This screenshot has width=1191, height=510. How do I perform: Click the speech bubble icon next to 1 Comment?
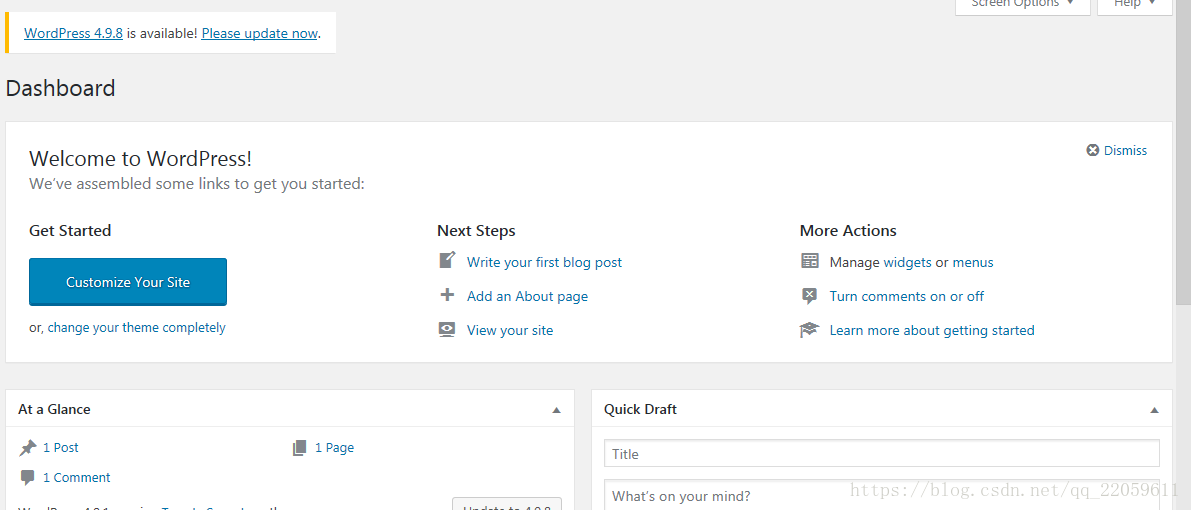pos(28,478)
